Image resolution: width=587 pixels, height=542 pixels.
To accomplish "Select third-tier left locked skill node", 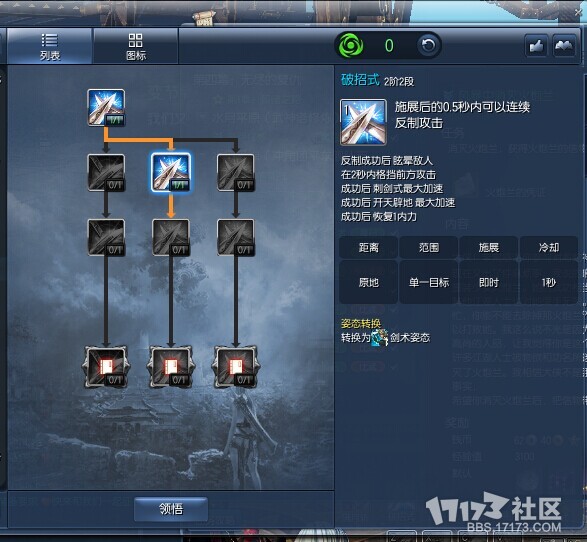I will 106,237.
